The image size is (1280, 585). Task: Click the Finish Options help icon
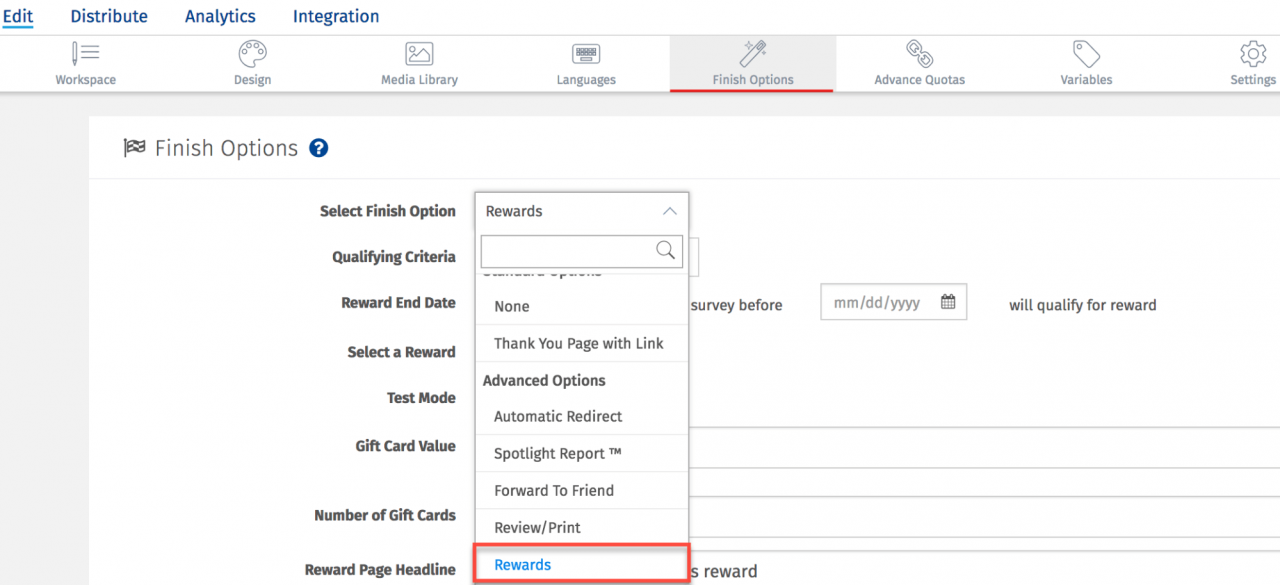click(x=318, y=147)
